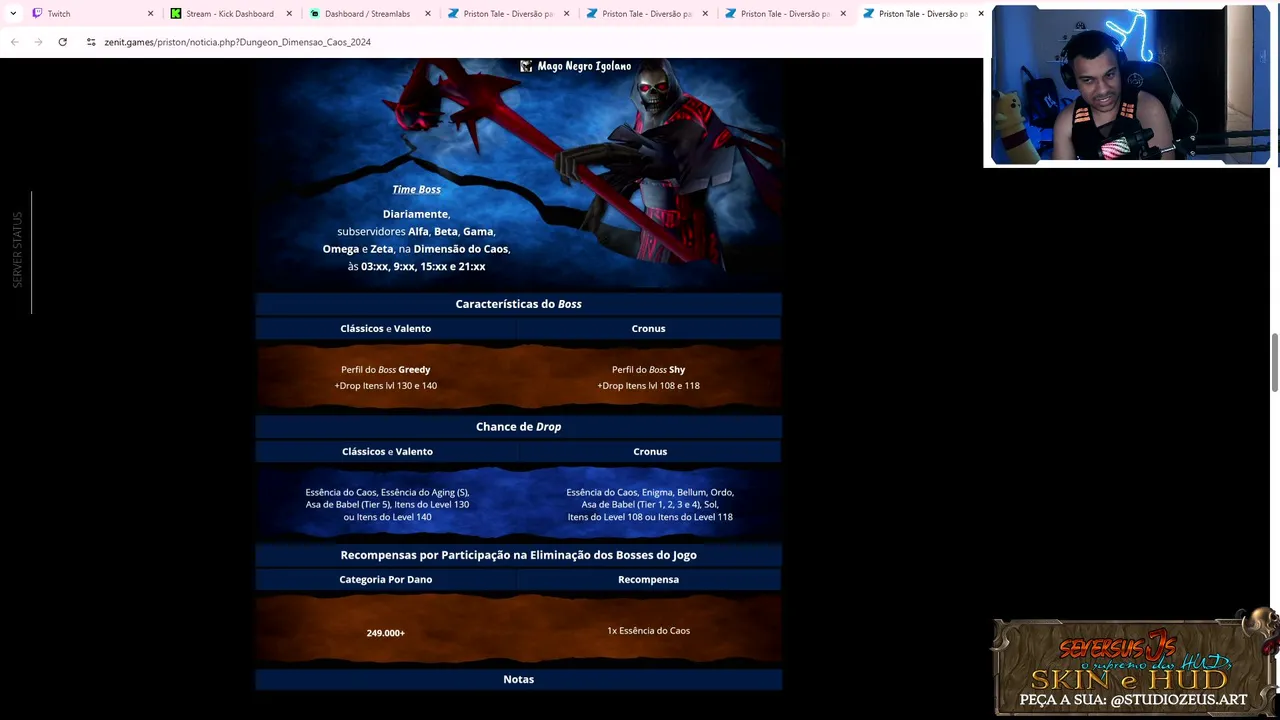This screenshot has width=1280, height=720.
Task: Click the 'Diariamente,' text
Action: 416,214
